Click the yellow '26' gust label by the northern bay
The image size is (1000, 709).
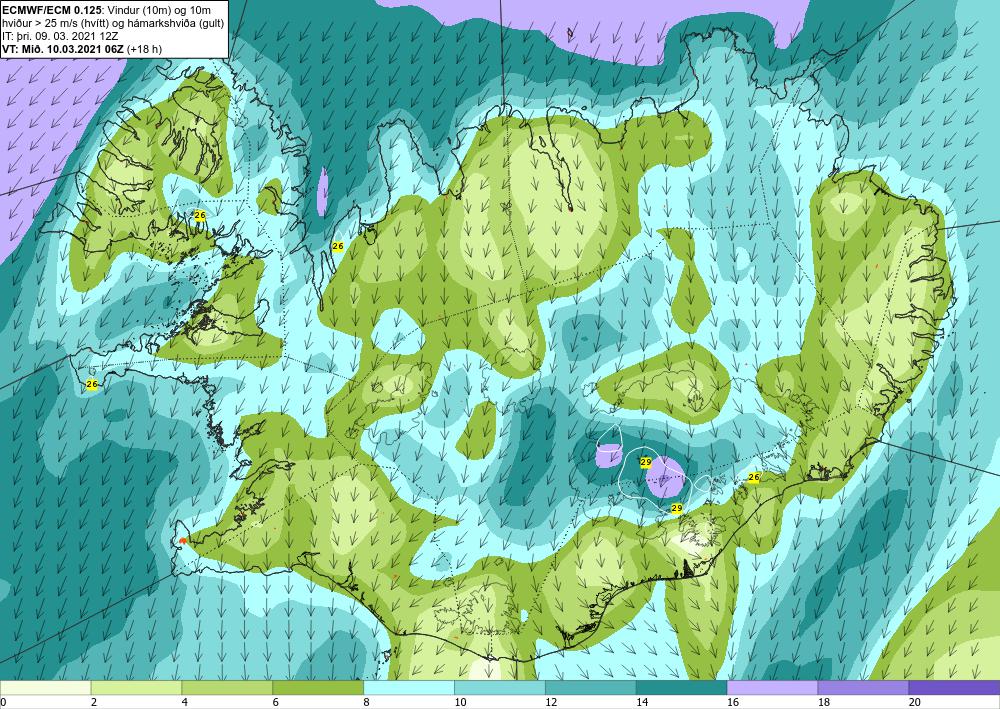[x=338, y=246]
